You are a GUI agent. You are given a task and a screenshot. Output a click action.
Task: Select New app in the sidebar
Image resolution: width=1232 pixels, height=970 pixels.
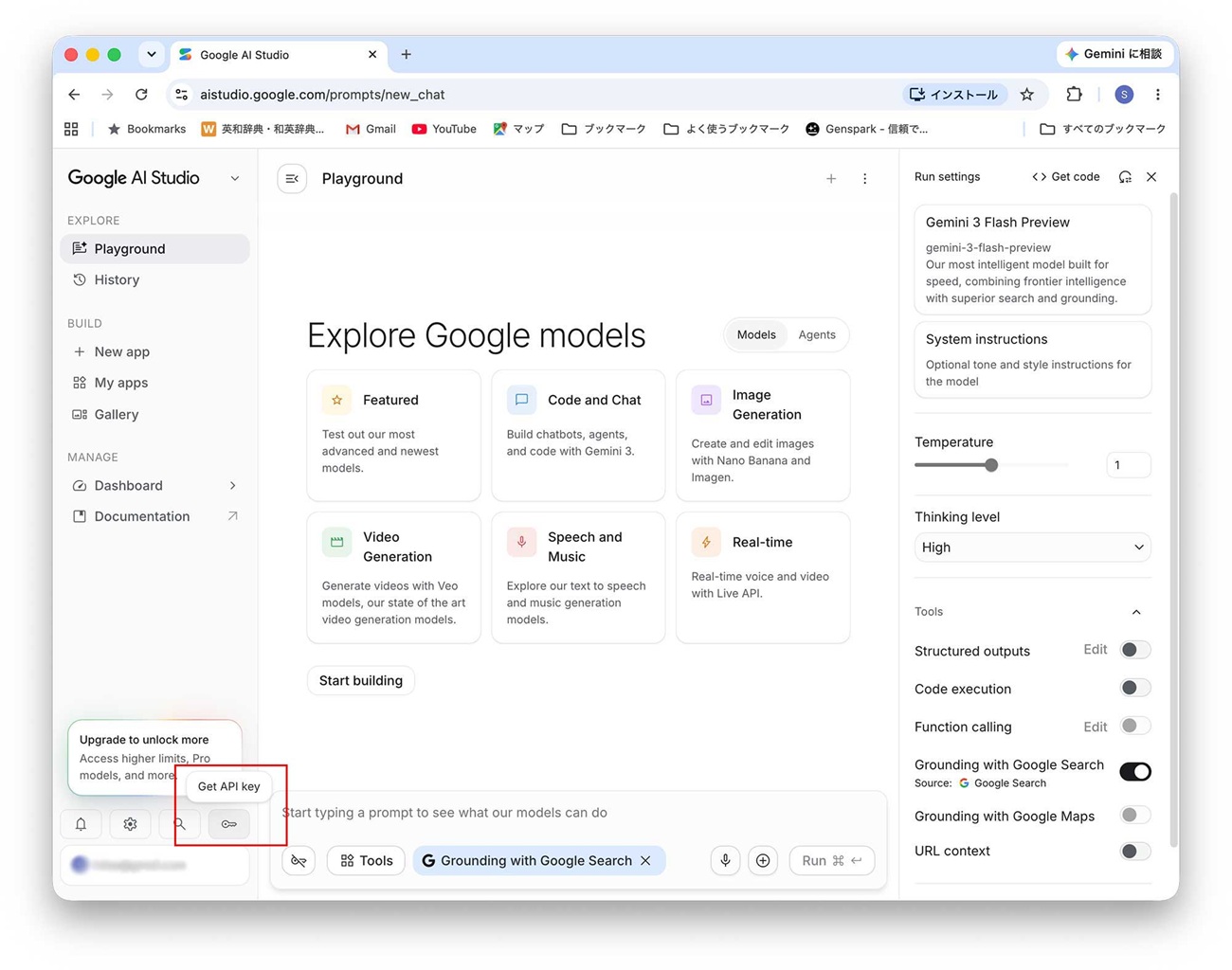pos(155,351)
